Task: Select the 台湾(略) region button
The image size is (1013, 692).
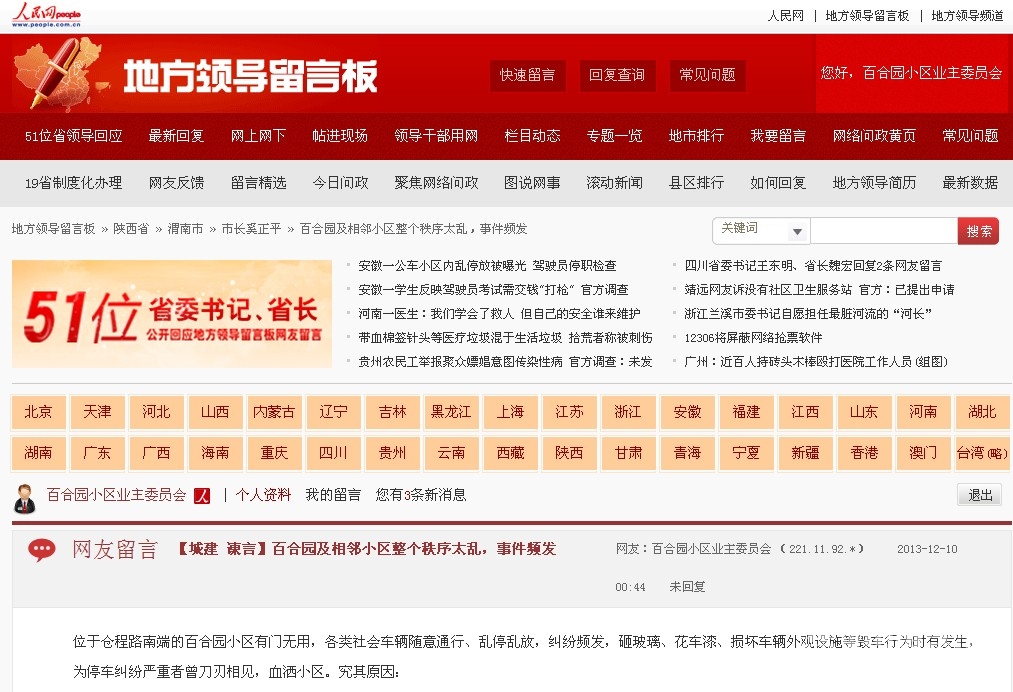Action: click(x=982, y=453)
